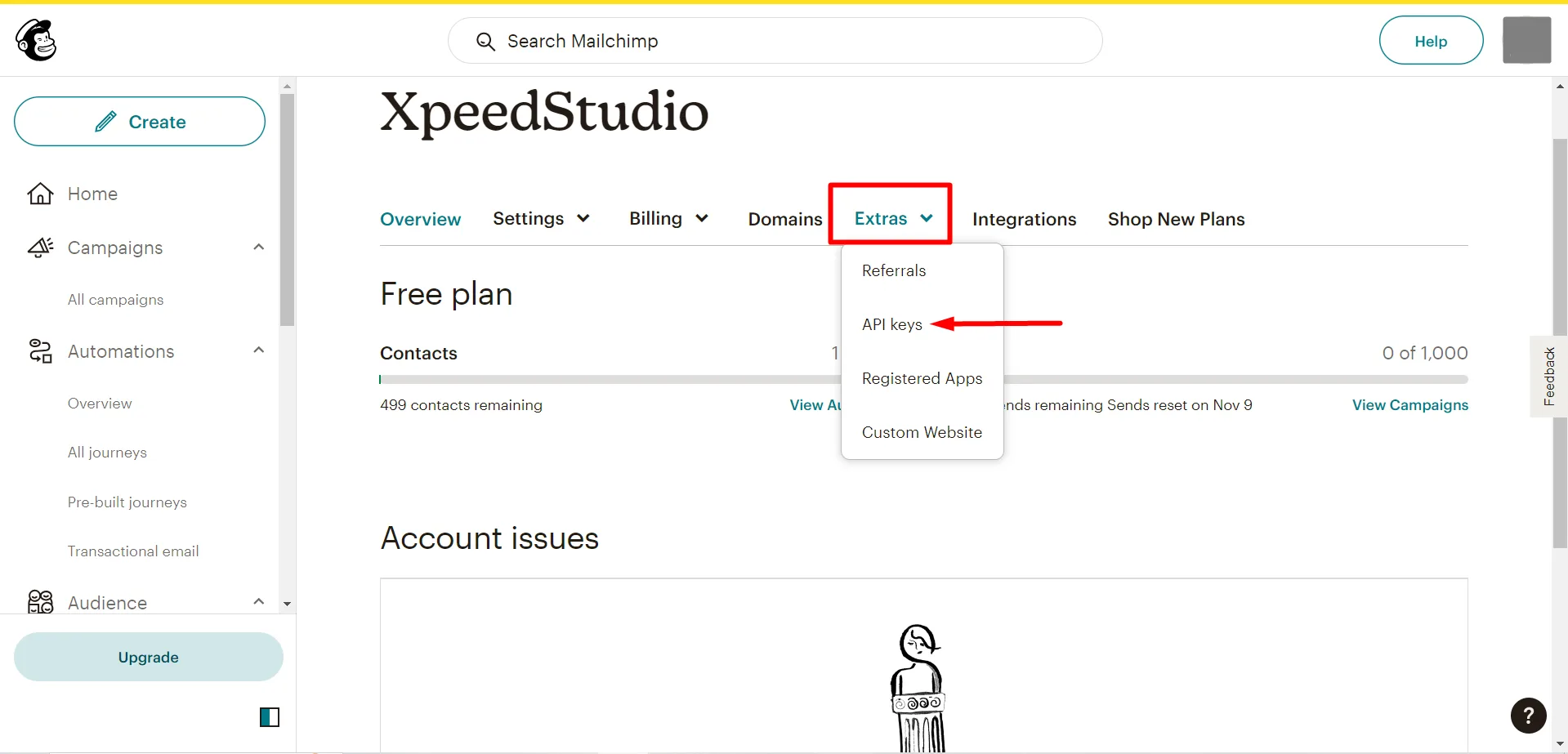Click the page scroll up arrow
Viewport: 1568px width, 754px height.
tap(1560, 86)
